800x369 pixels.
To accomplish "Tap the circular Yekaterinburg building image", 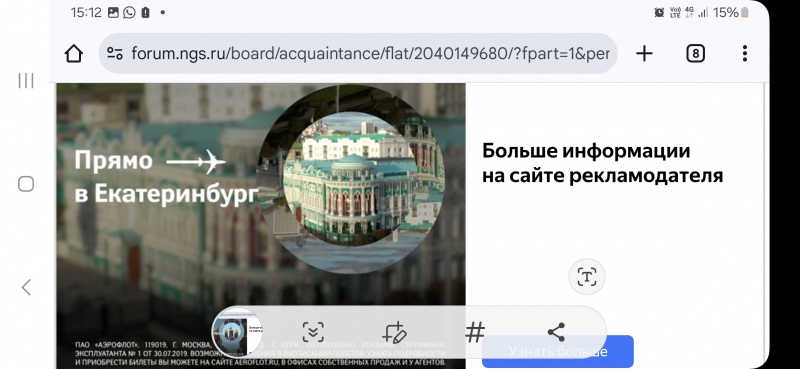I will pyautogui.click(x=351, y=179).
